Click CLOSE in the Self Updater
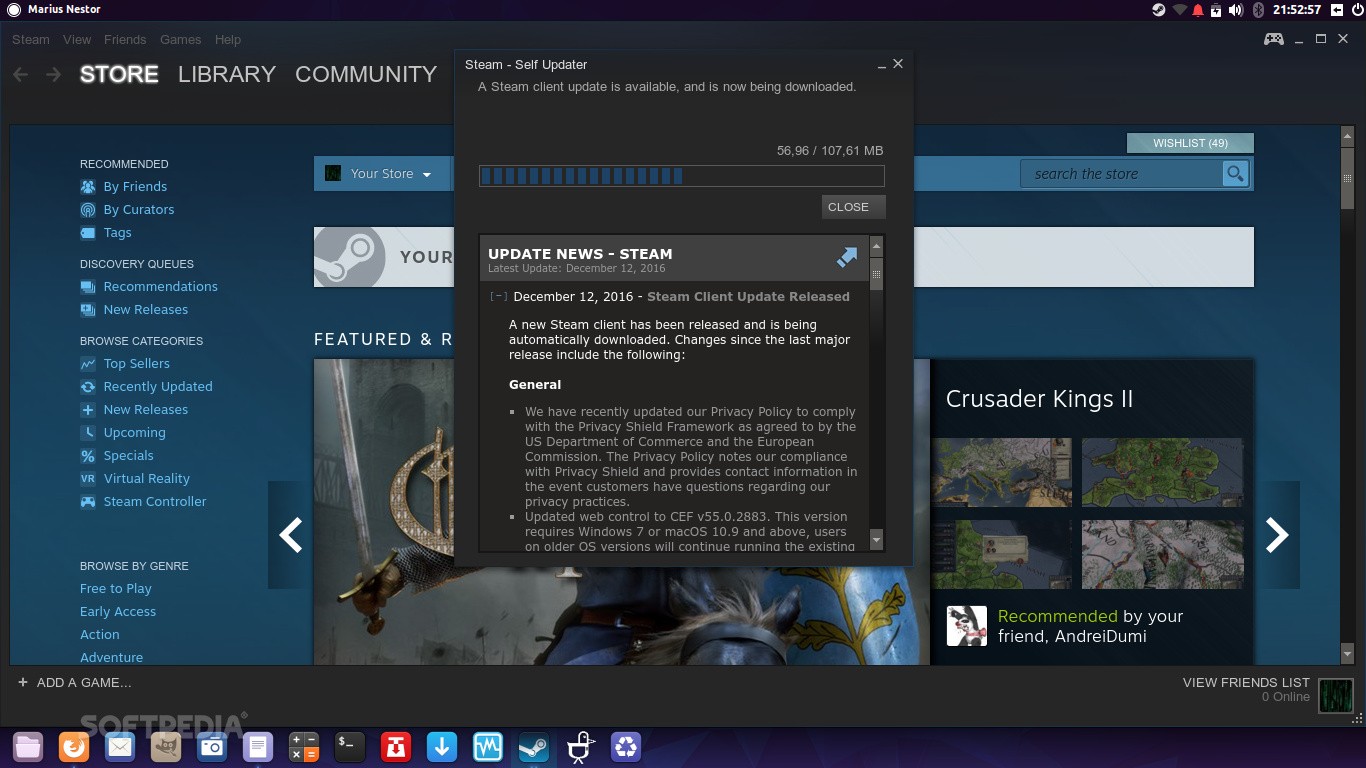The width and height of the screenshot is (1366, 768). (x=853, y=207)
